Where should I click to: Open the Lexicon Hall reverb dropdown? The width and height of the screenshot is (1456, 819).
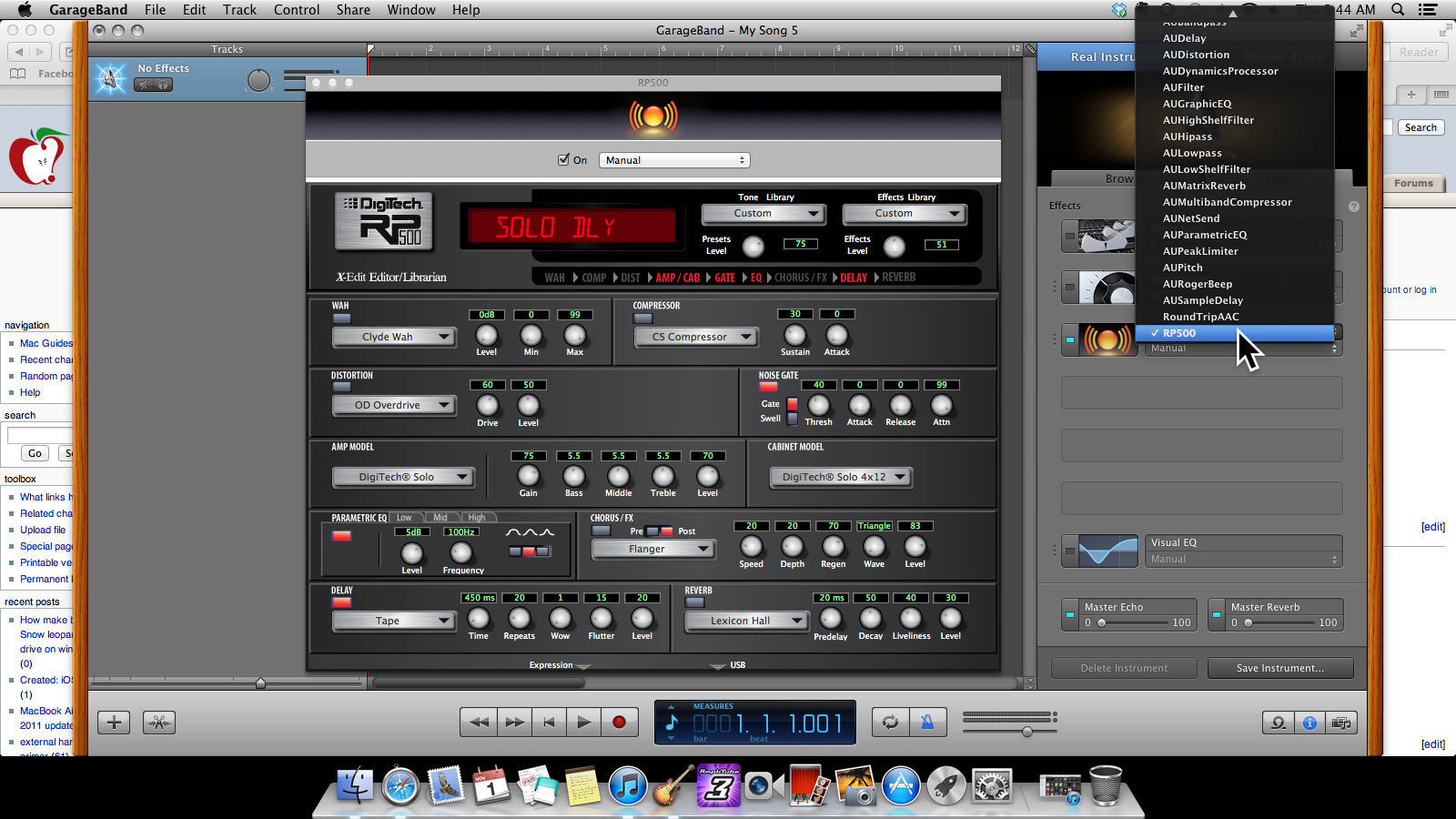point(747,621)
